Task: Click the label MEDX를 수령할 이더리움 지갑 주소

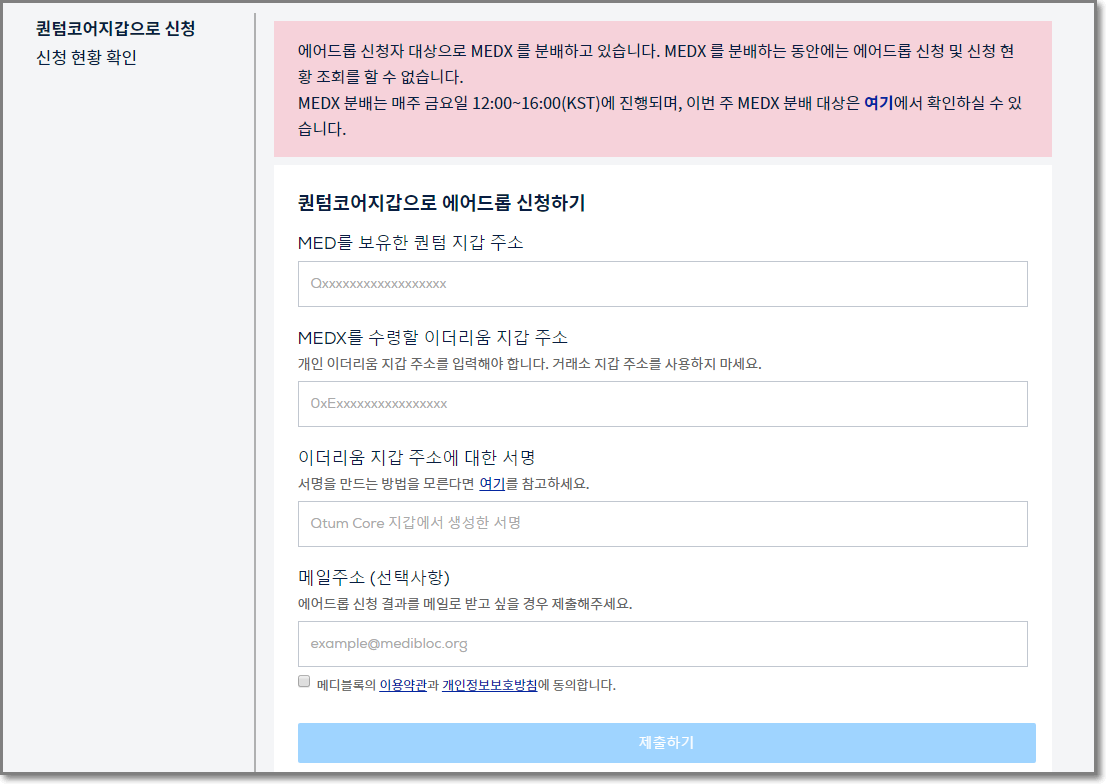Action: [x=432, y=338]
